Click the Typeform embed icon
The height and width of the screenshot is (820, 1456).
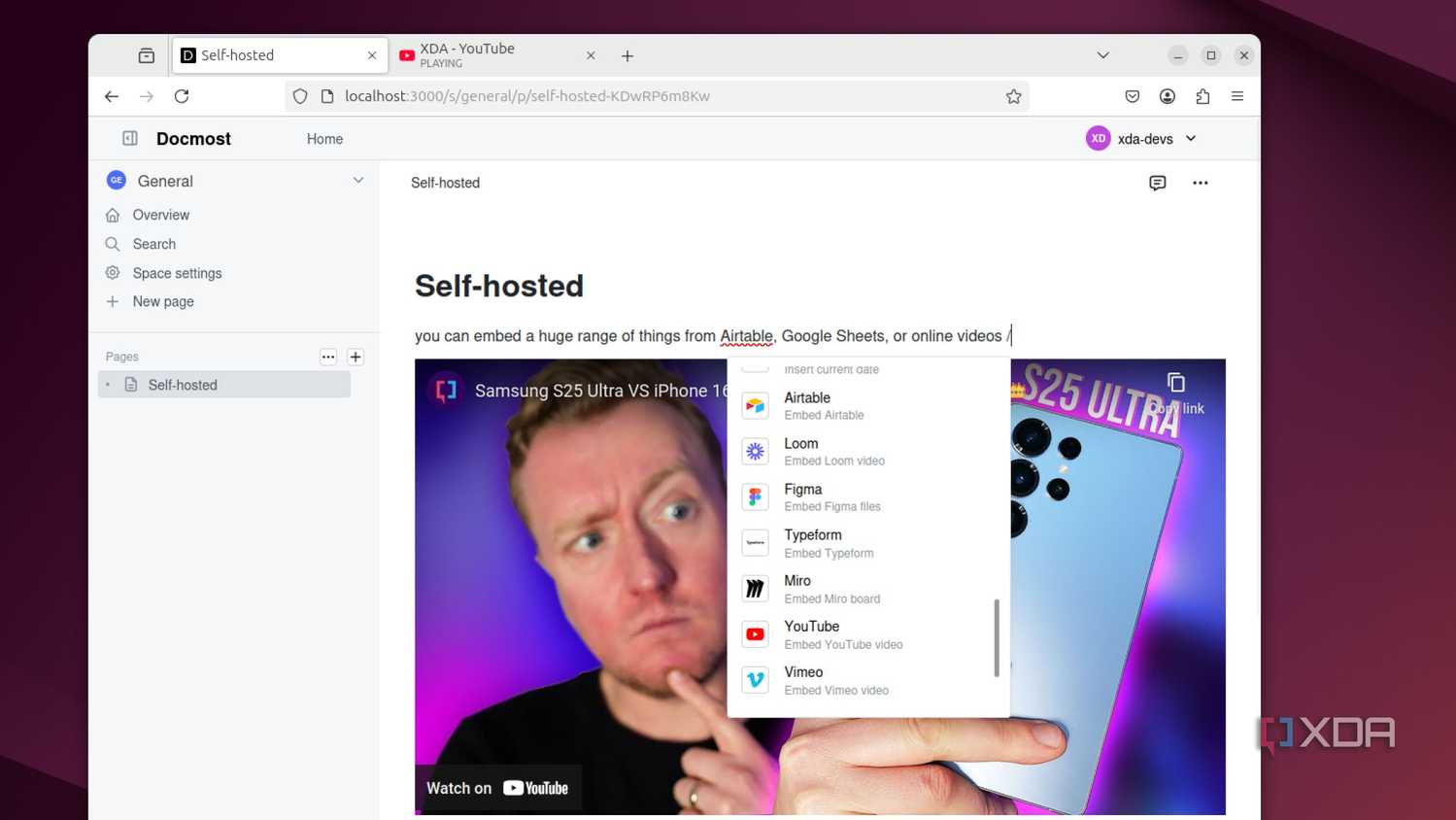(x=755, y=542)
